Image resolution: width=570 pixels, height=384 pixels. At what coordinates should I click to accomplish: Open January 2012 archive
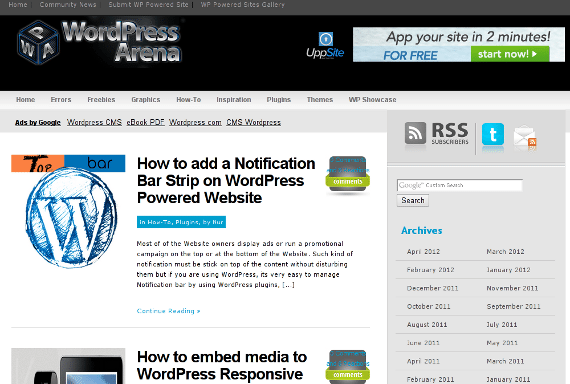pyautogui.click(x=508, y=270)
